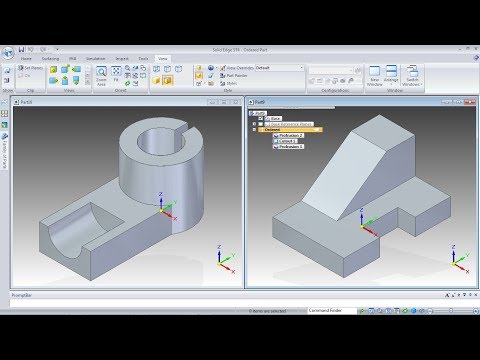Click the third docked-panel icon on the left edge
480x360 pixels.
point(4,125)
